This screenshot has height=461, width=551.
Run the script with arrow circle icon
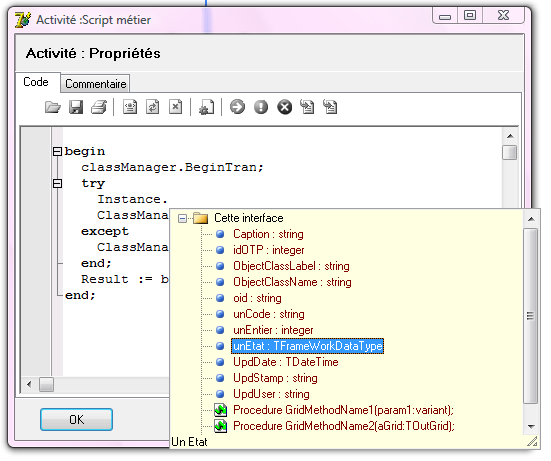click(238, 107)
